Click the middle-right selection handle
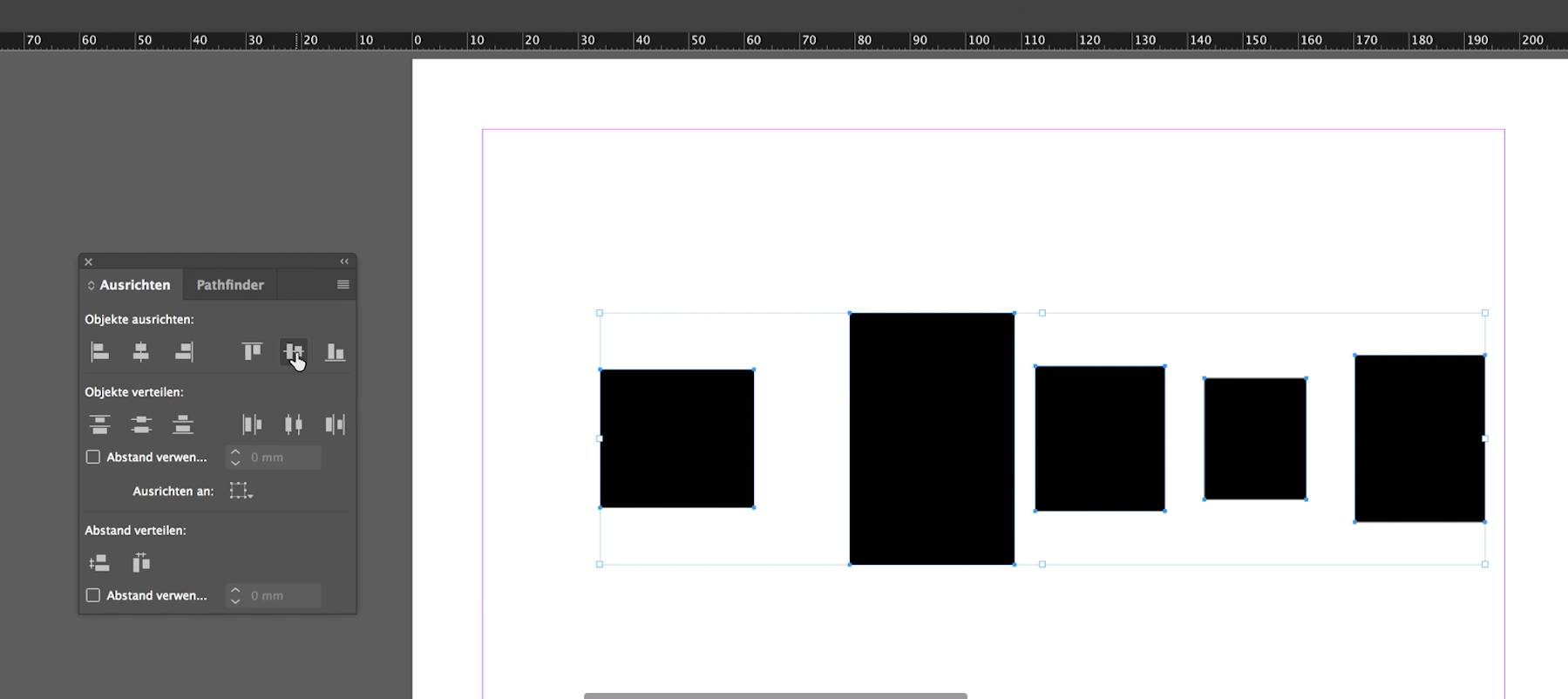Image resolution: width=1568 pixels, height=699 pixels. pos(1485,438)
